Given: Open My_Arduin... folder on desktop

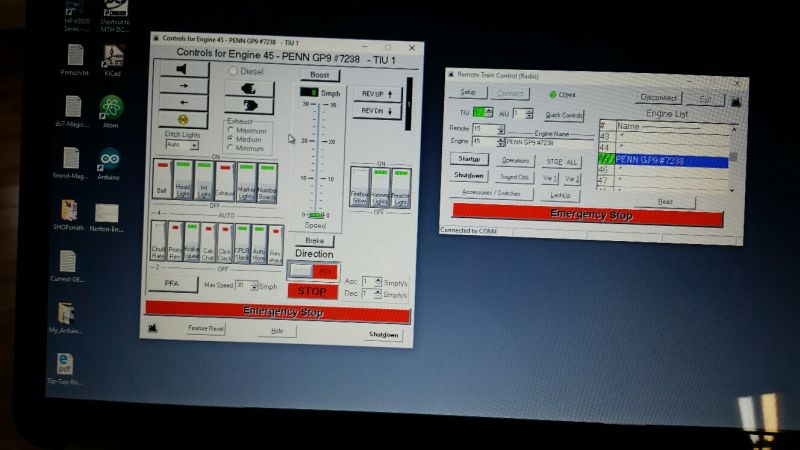Looking at the screenshot, I should [65, 317].
